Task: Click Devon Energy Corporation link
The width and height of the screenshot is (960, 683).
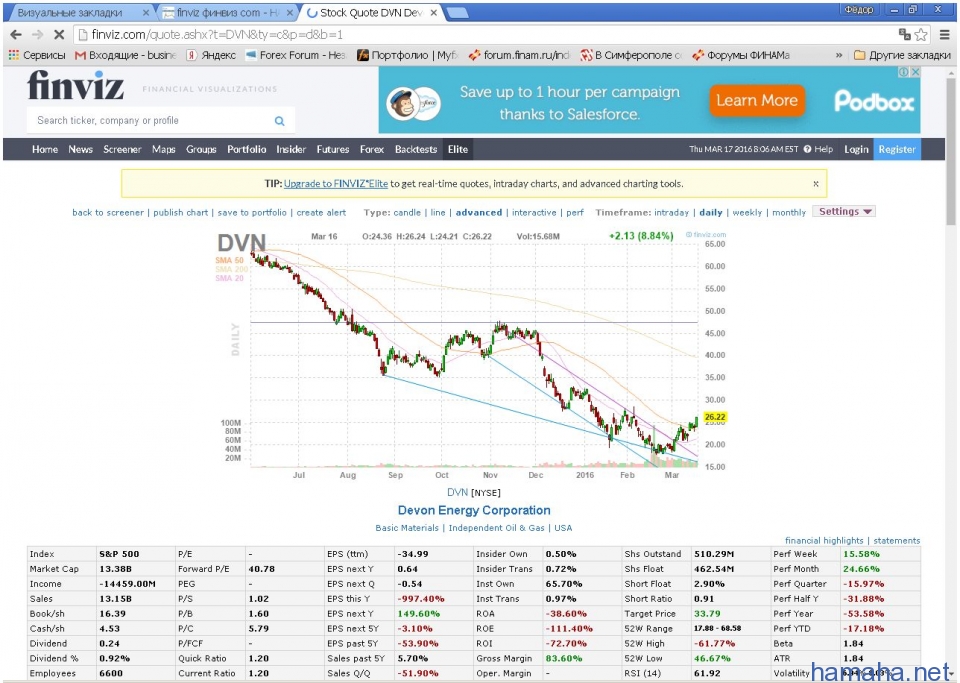Action: coord(474,510)
